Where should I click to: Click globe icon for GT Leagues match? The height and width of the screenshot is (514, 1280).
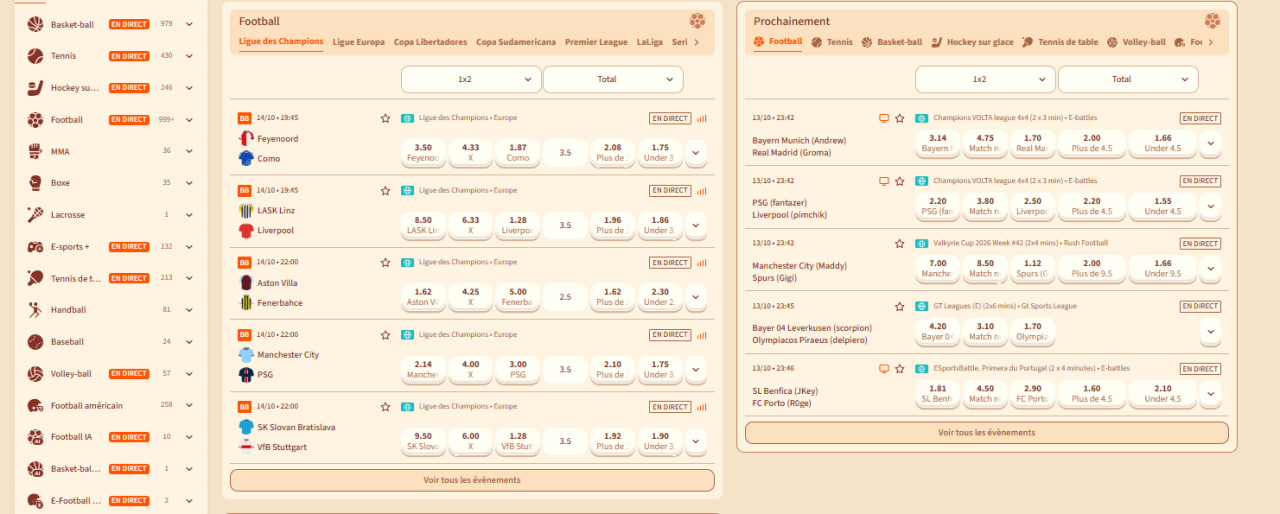click(x=922, y=306)
